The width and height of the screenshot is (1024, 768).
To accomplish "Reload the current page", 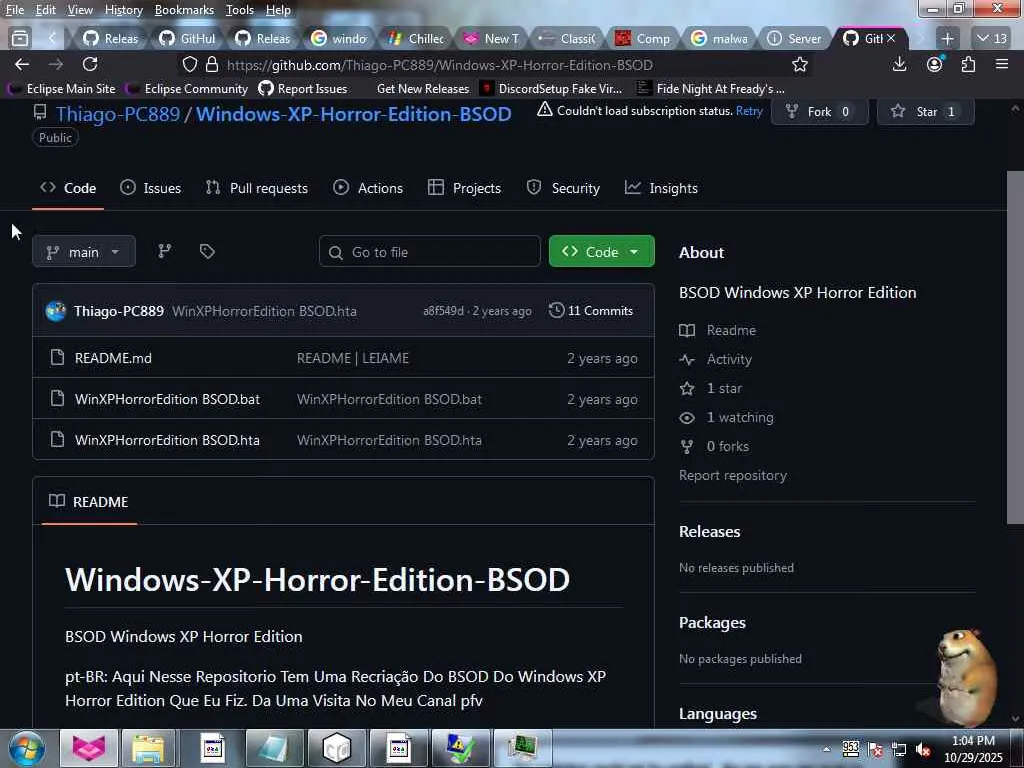I will coord(90,64).
